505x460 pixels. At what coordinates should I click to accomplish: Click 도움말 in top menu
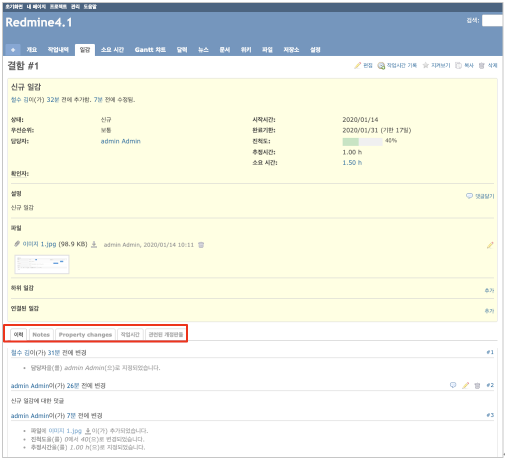(90, 7)
